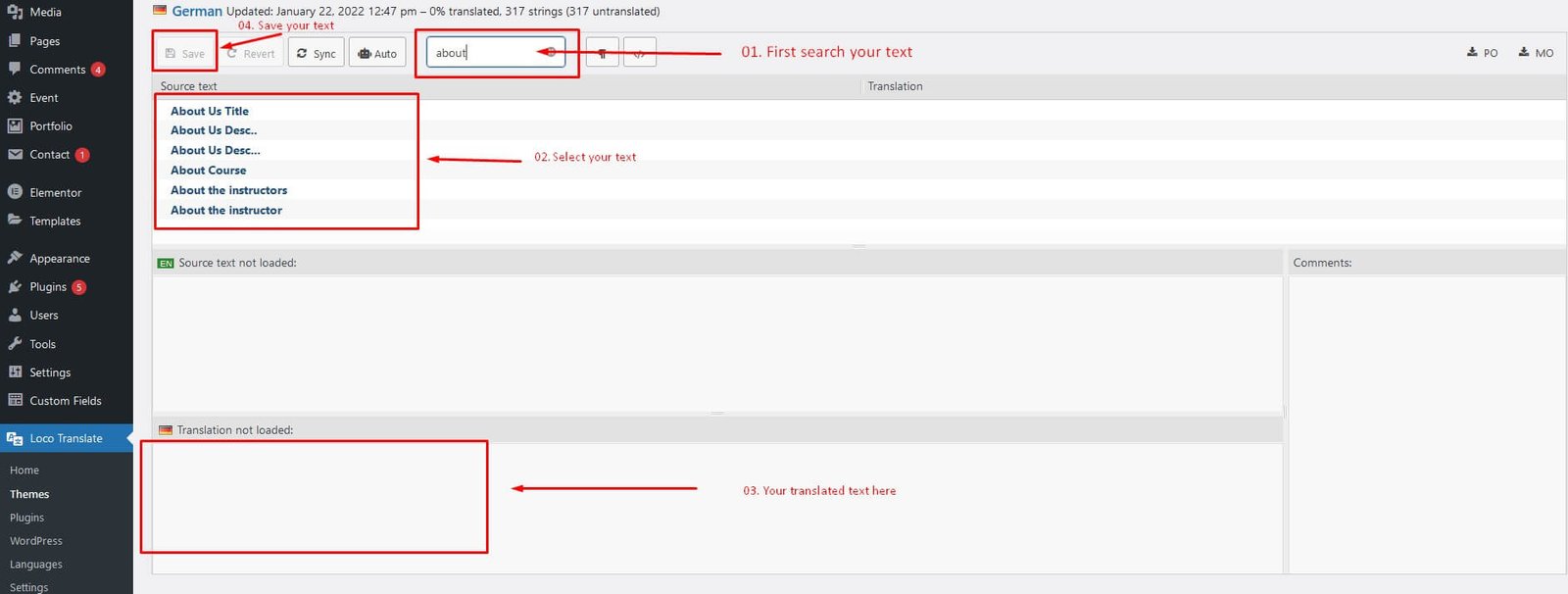Viewport: 1568px width, 594px height.
Task: Select the 'About Us Title' string
Action: (x=210, y=111)
